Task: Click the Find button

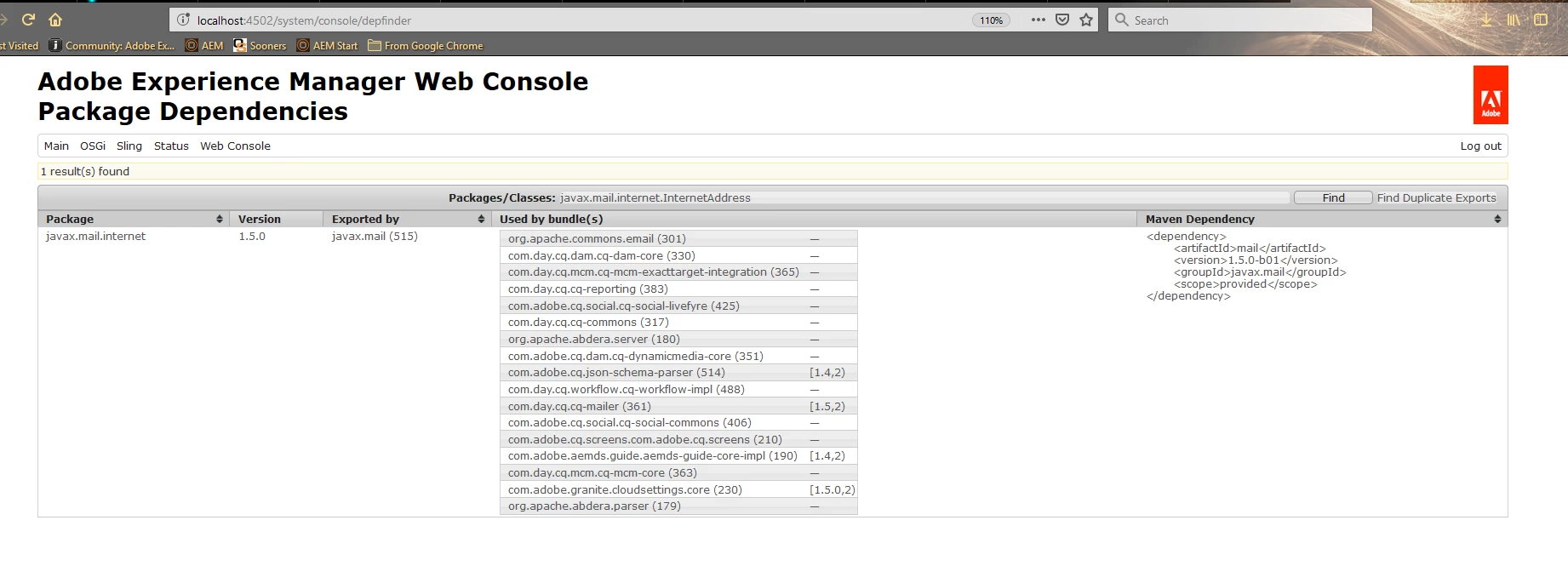Action: 1333,197
